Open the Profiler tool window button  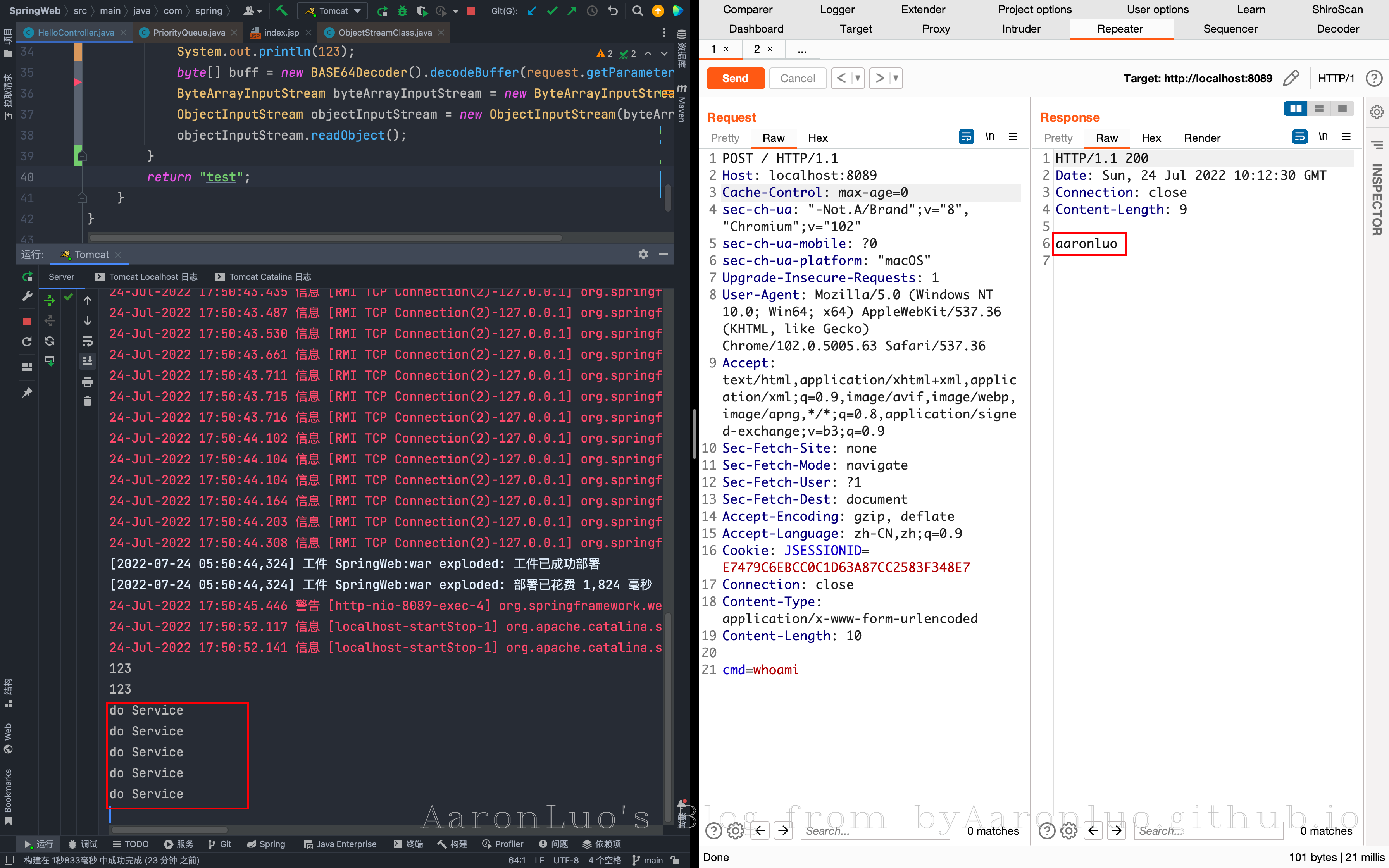tap(503, 844)
